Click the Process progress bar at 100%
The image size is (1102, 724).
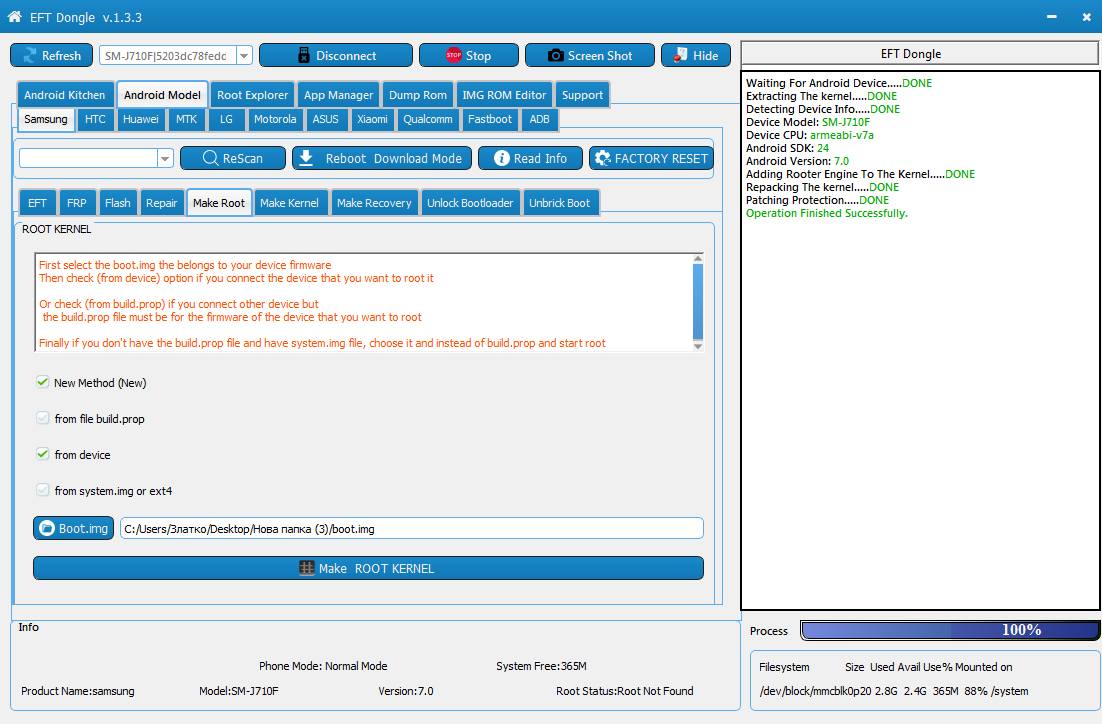(x=949, y=631)
